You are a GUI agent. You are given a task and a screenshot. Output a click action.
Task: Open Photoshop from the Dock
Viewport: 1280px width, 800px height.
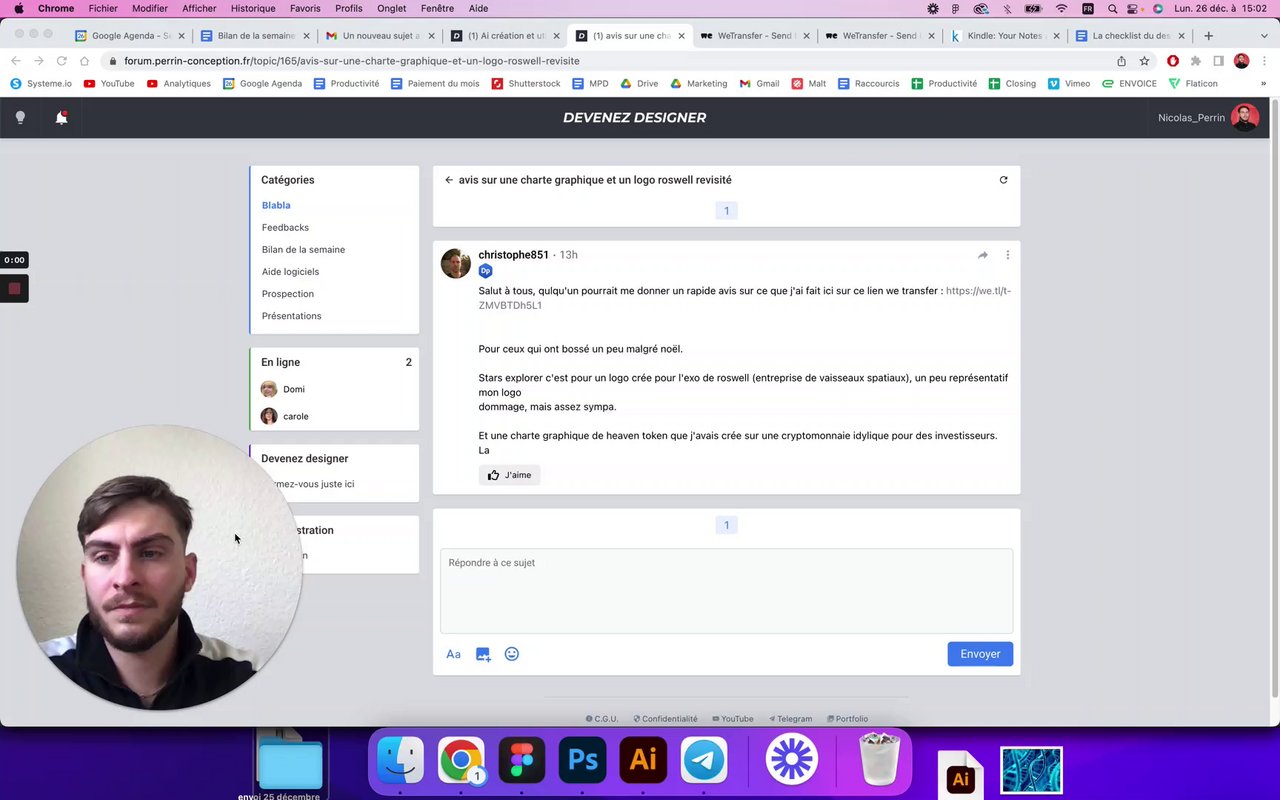coord(583,761)
